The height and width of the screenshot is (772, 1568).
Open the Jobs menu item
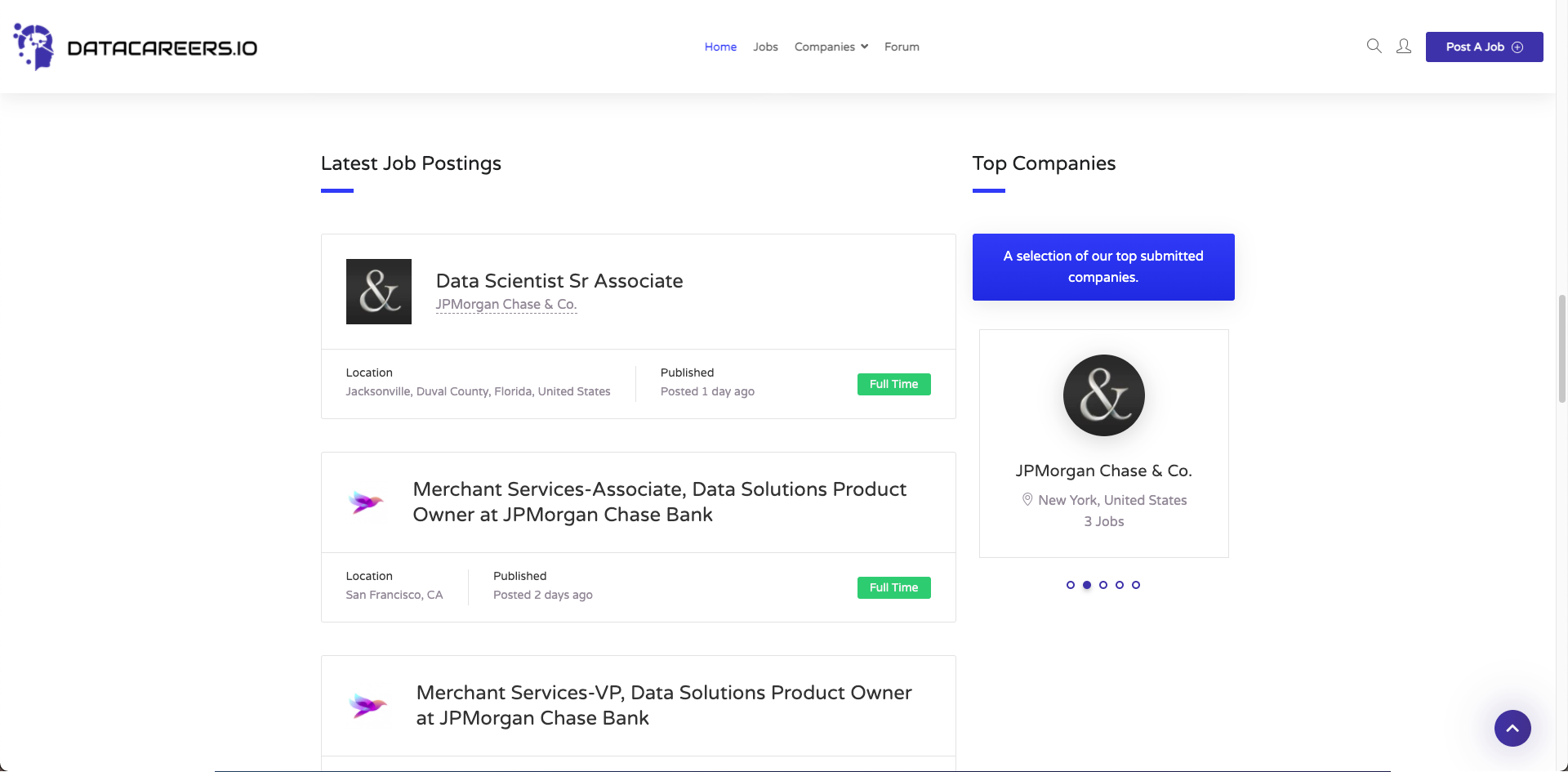pos(765,47)
